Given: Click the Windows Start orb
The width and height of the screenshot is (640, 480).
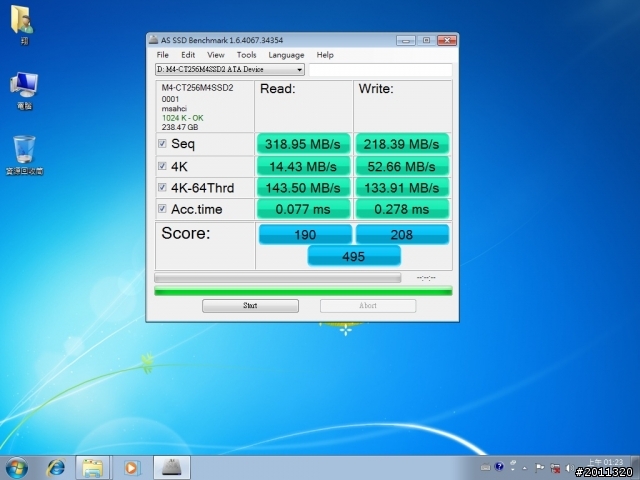Looking at the screenshot, I should (17, 468).
